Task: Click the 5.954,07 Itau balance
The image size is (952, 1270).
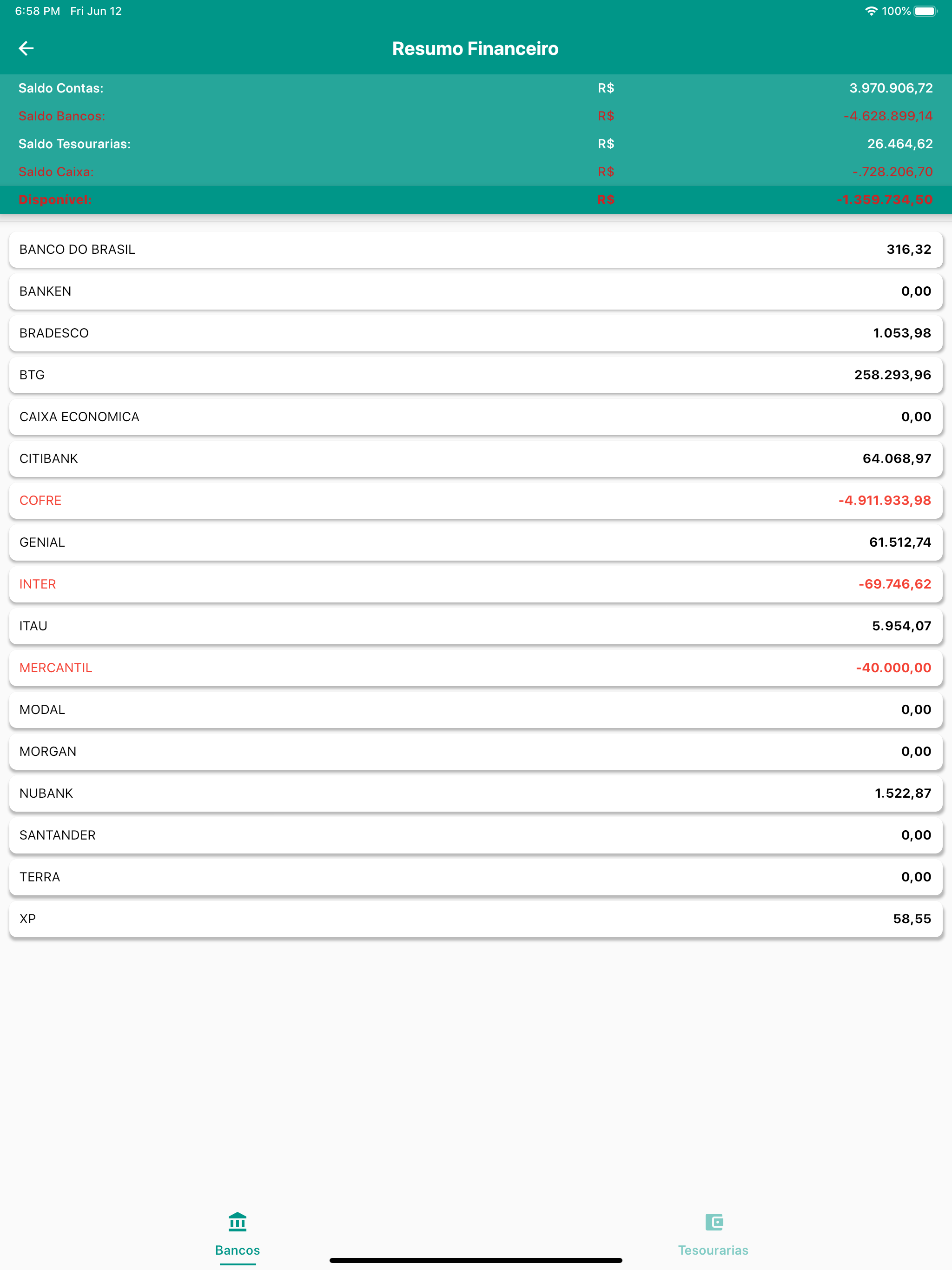Action: [901, 626]
